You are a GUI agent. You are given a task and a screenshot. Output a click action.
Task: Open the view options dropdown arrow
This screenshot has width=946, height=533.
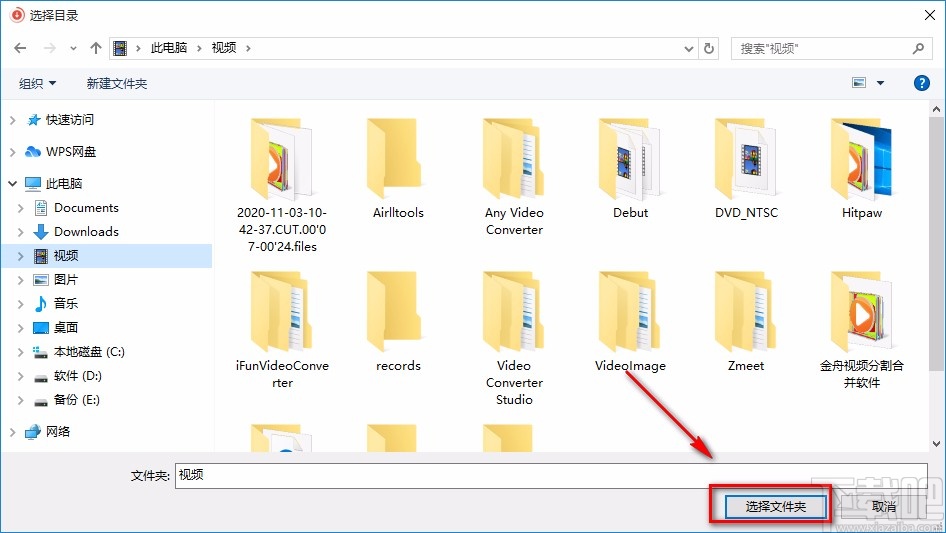click(880, 83)
